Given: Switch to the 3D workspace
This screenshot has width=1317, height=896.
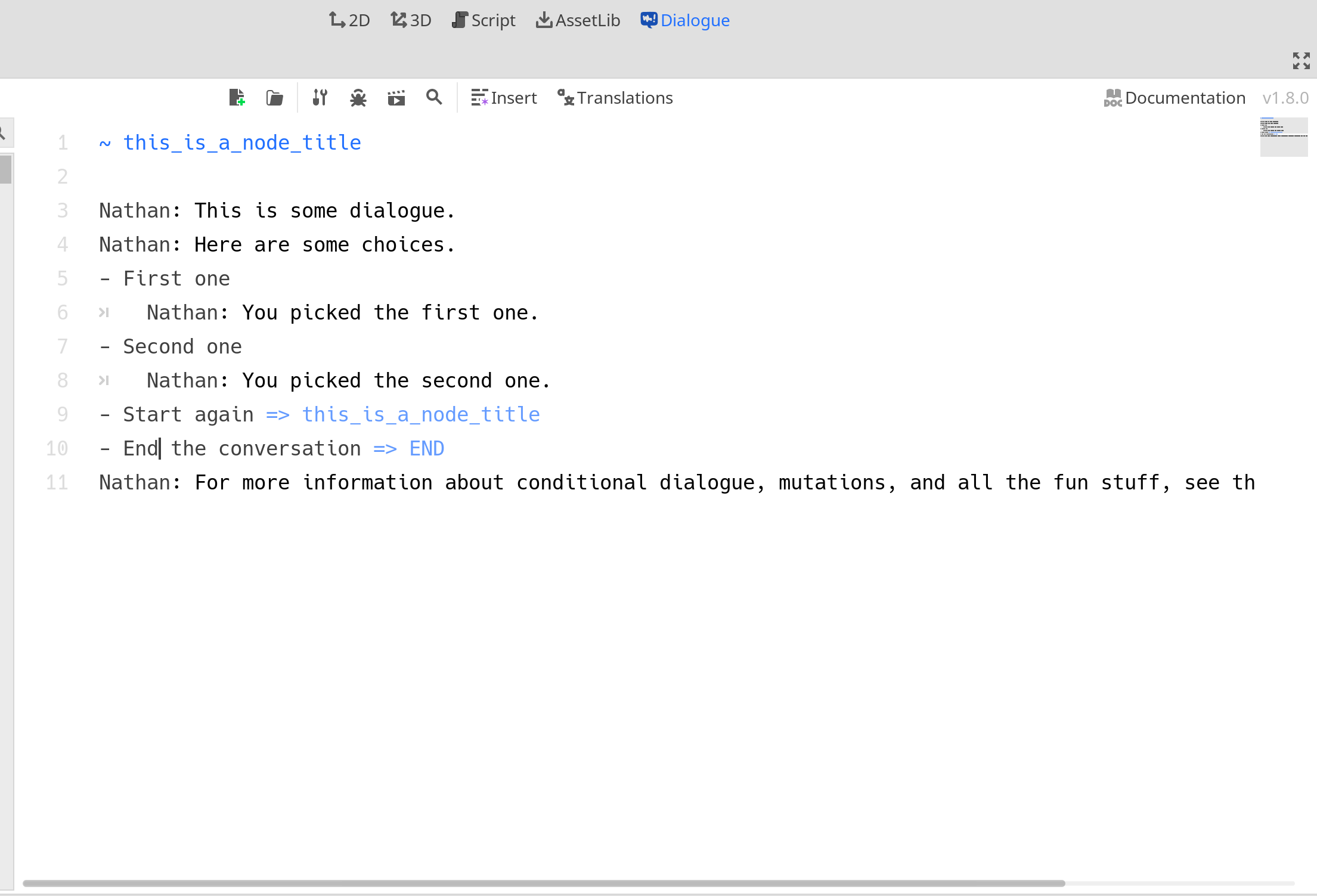Looking at the screenshot, I should 411,20.
